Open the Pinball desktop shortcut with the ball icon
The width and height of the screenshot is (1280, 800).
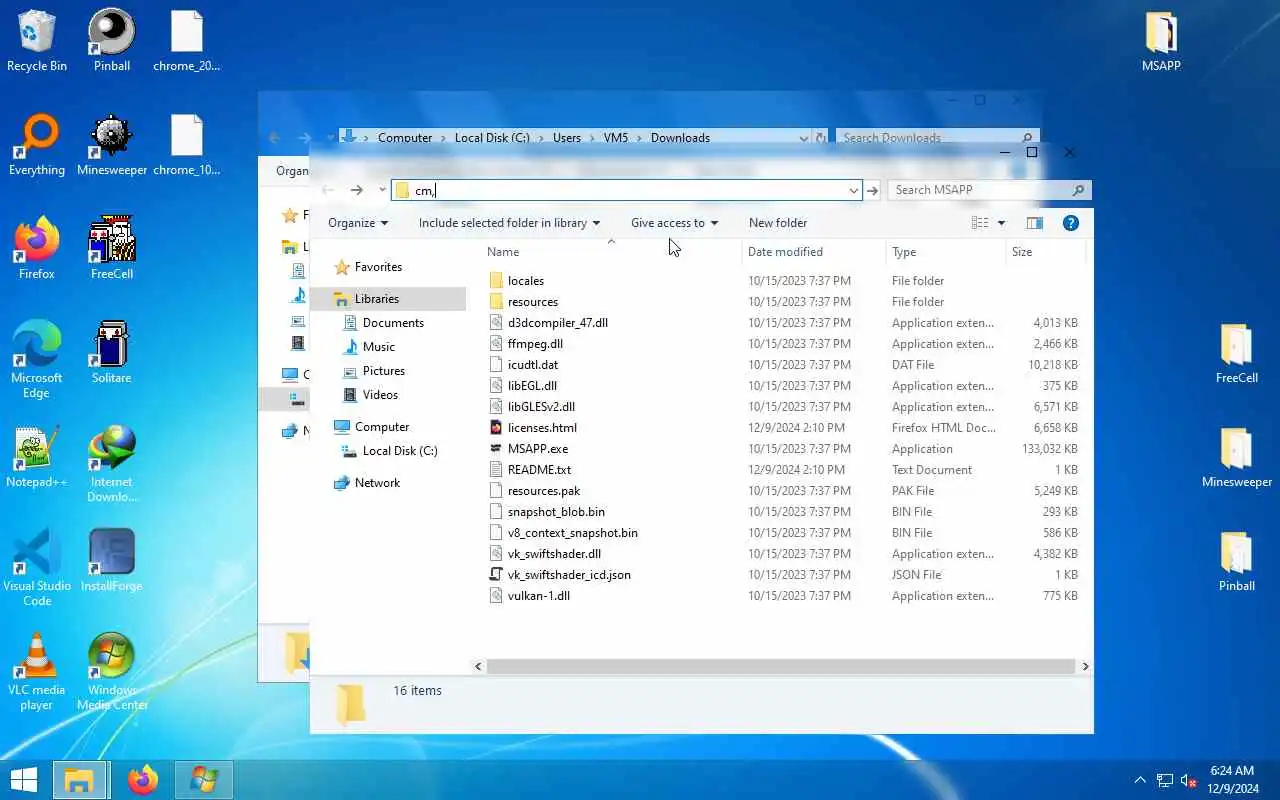[112, 41]
